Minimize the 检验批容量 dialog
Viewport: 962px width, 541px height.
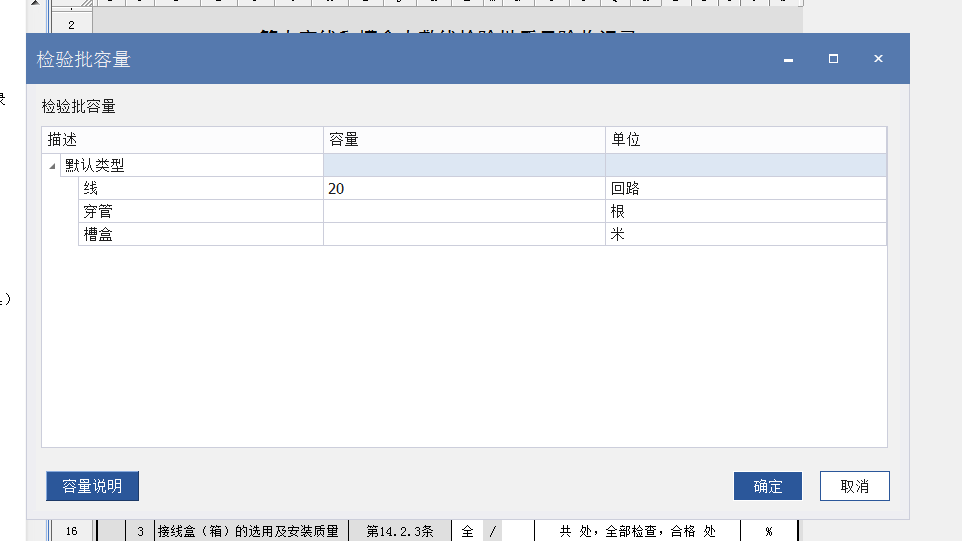coord(788,59)
